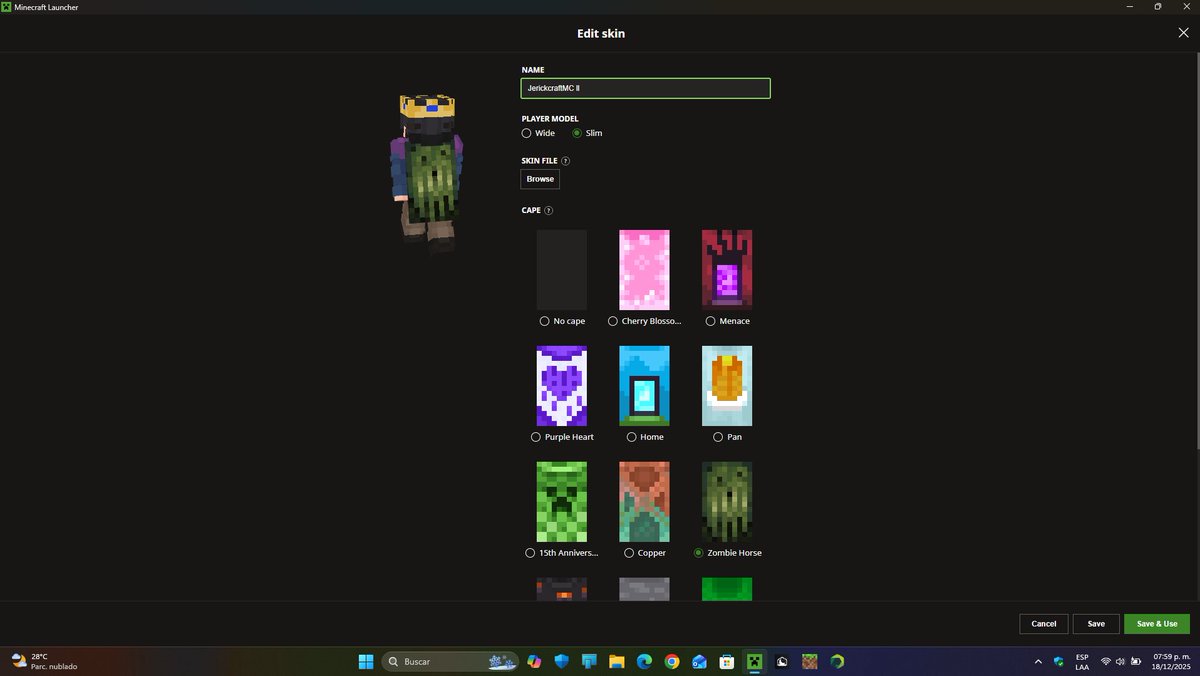
Task: Open CAPE help question mark icon
Action: pos(548,210)
